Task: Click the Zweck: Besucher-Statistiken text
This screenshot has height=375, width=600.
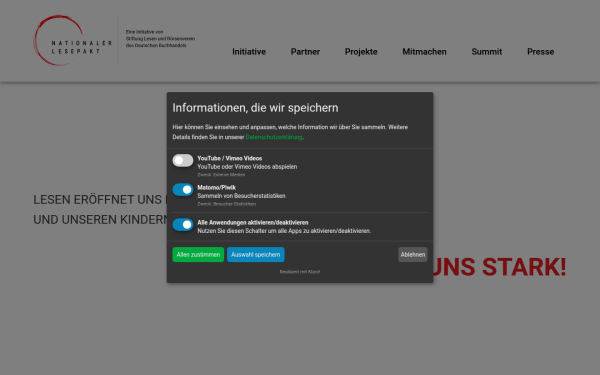Action: (x=227, y=204)
